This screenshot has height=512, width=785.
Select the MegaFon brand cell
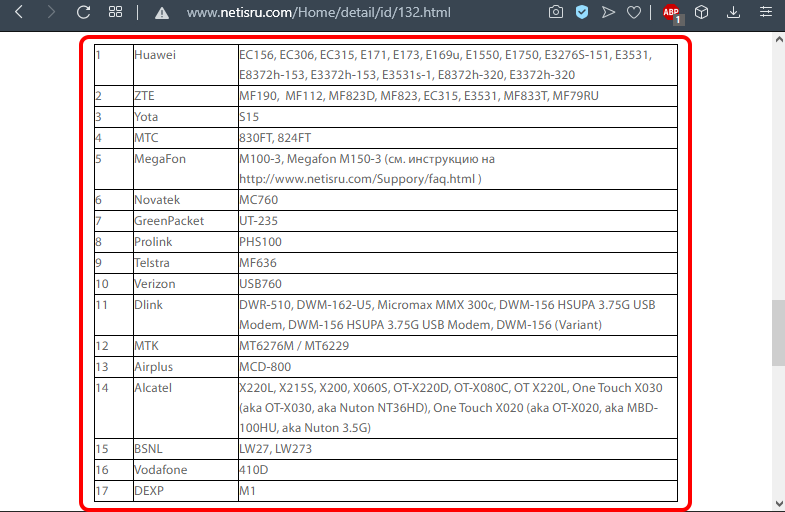[186, 169]
